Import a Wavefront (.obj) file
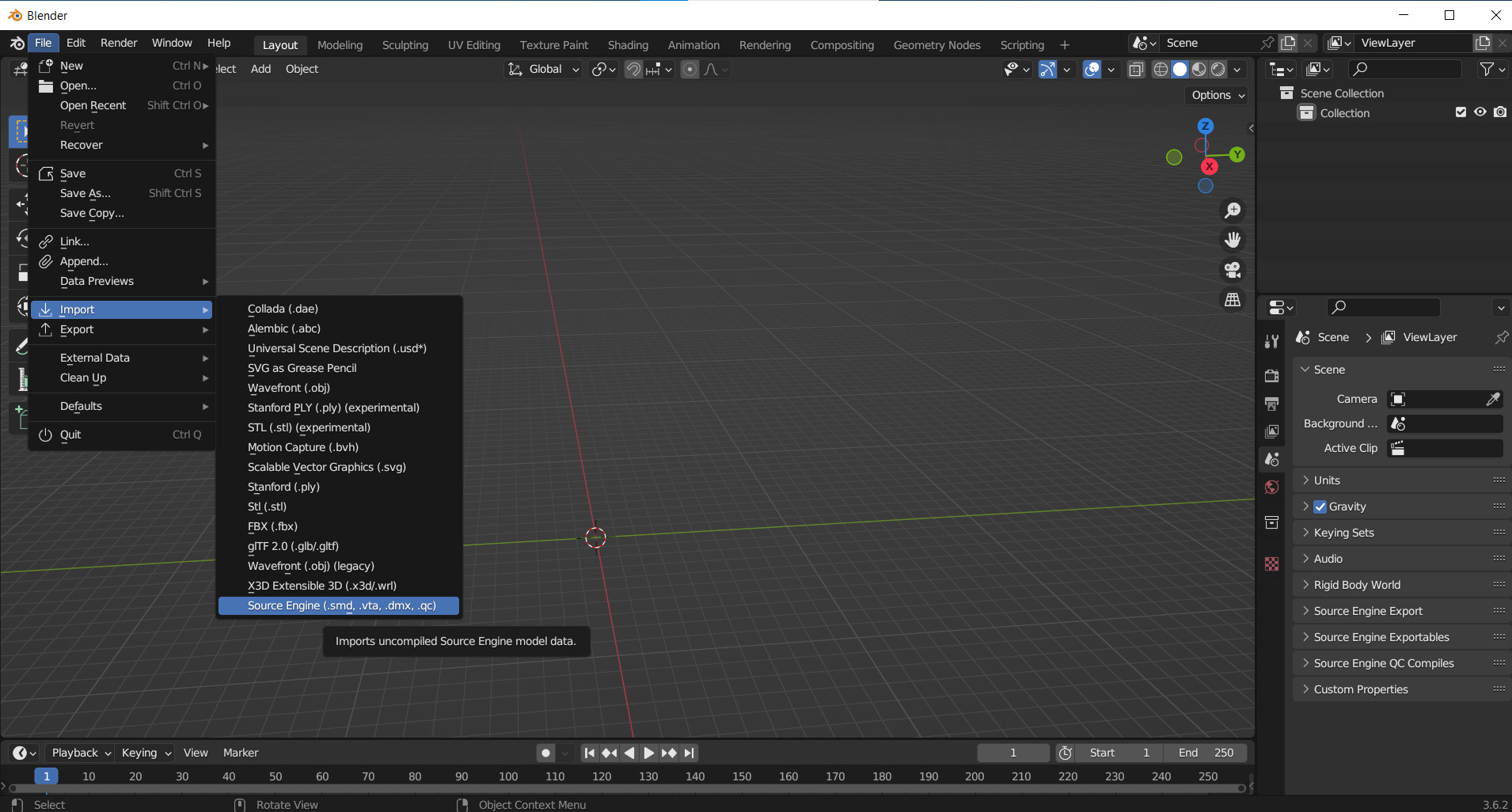The width and height of the screenshot is (1512, 812). pos(288,388)
